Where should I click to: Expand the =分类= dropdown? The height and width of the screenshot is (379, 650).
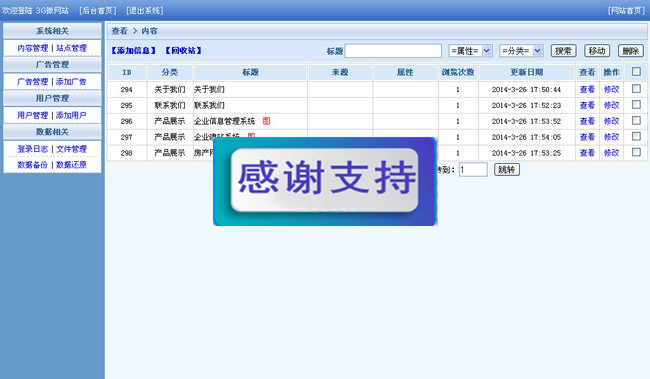pyautogui.click(x=521, y=51)
